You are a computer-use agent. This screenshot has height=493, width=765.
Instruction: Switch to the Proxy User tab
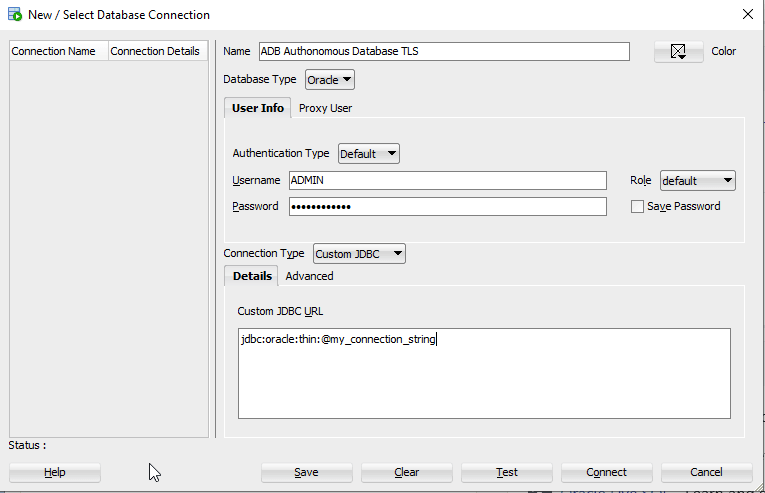pos(325,108)
